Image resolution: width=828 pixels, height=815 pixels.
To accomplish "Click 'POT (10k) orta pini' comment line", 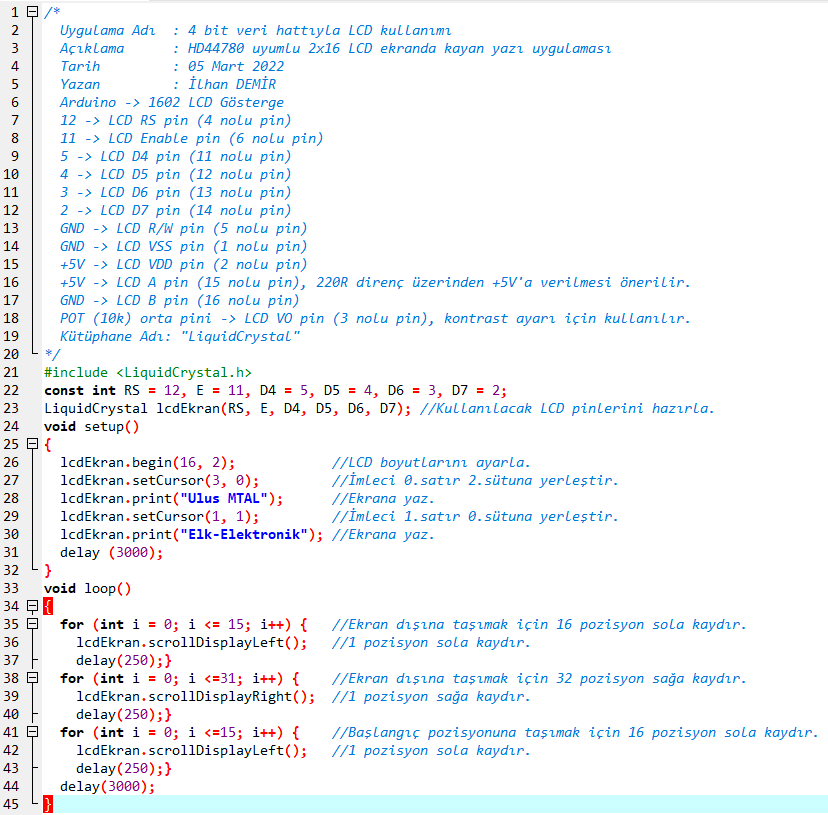I will pyautogui.click(x=375, y=318).
